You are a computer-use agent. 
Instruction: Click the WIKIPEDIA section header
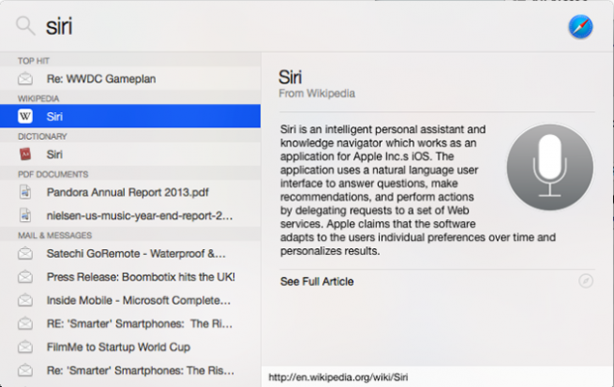[38, 98]
